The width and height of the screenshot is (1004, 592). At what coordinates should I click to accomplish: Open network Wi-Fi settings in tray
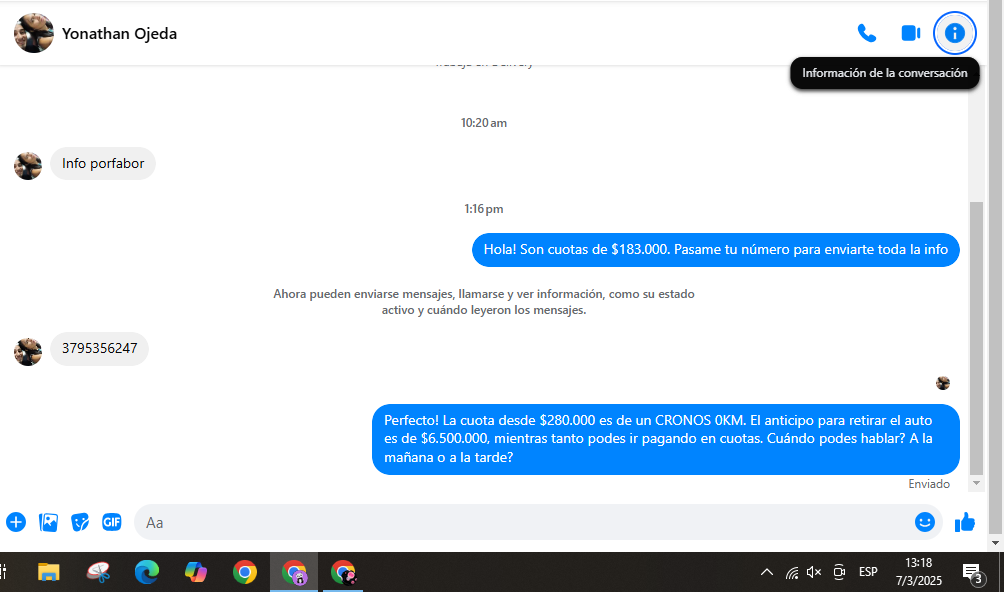click(x=792, y=572)
